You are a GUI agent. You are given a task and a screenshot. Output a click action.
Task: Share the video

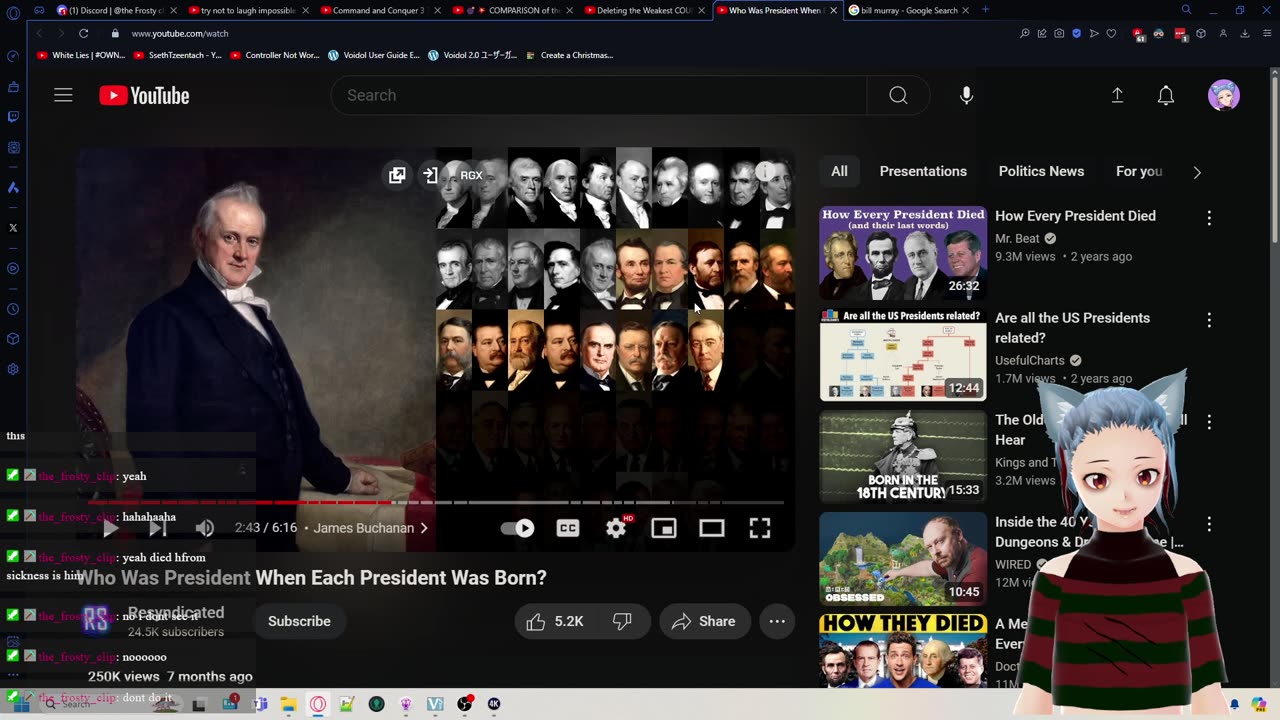(704, 621)
